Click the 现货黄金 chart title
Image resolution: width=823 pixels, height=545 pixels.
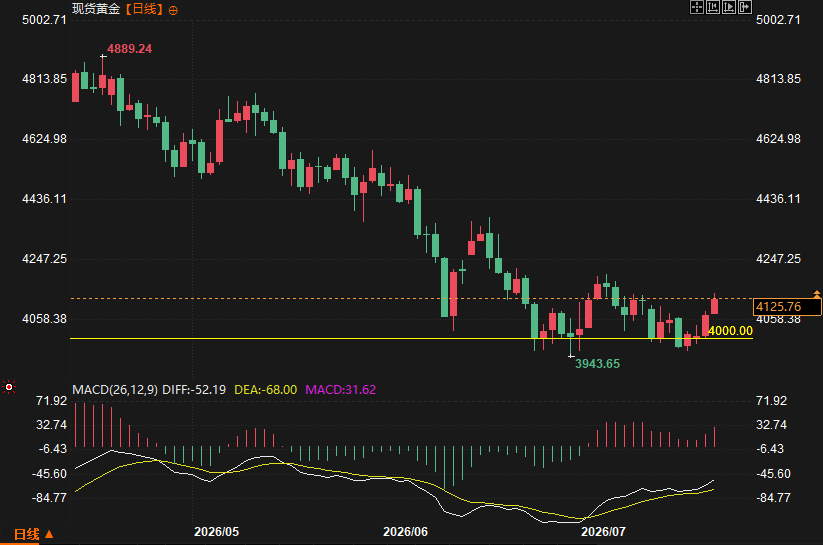(96, 9)
